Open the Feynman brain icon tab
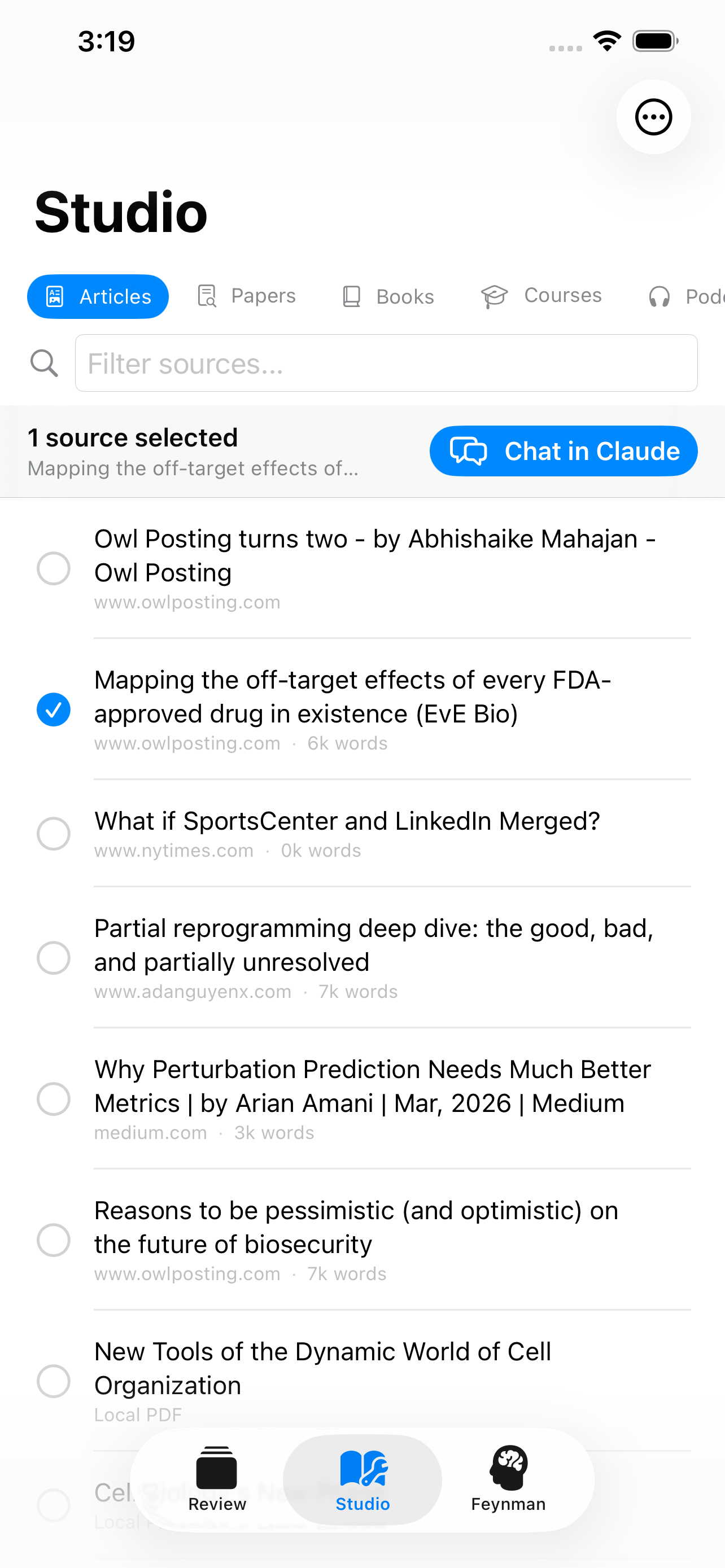 508,1468
